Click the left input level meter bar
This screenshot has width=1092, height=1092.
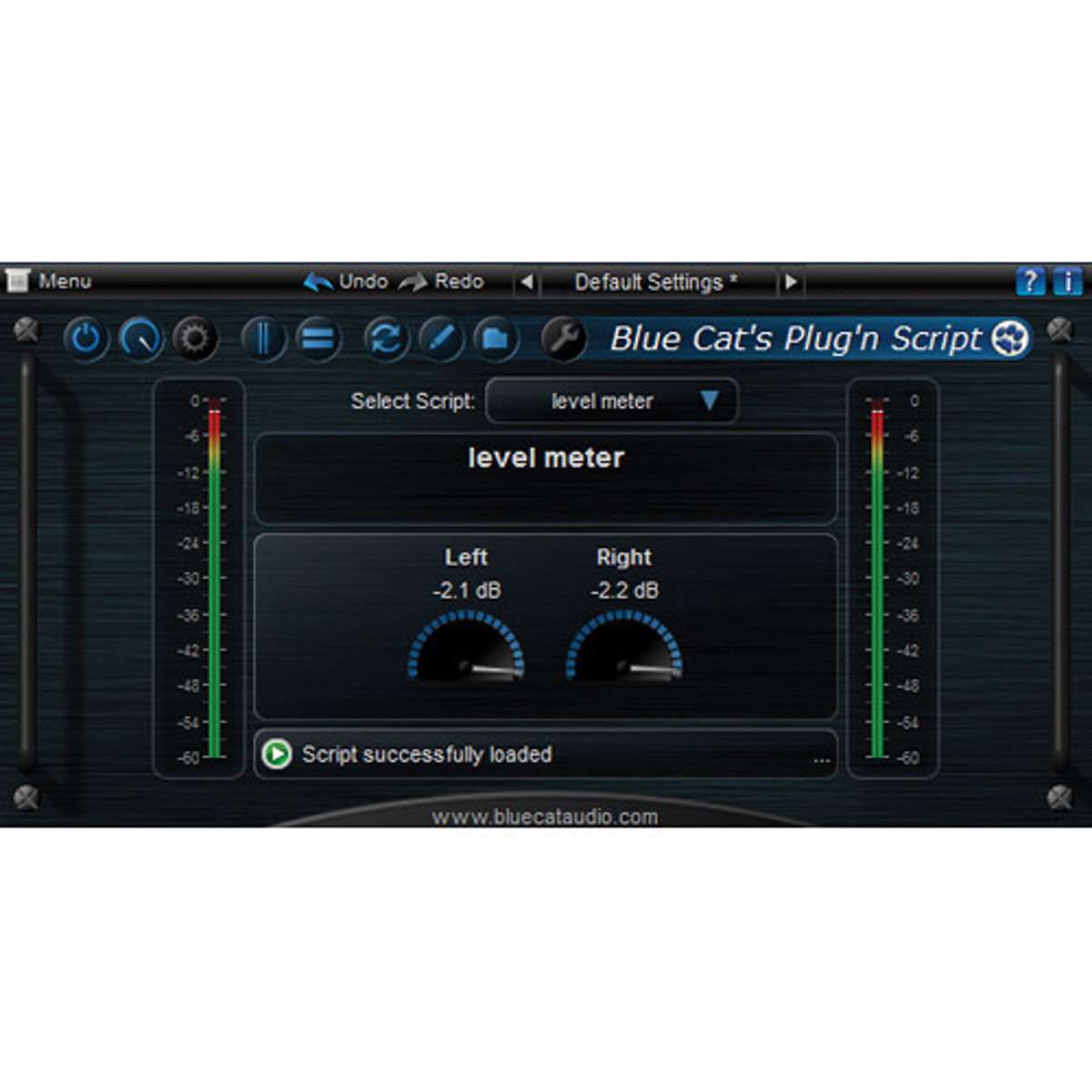tap(215, 579)
